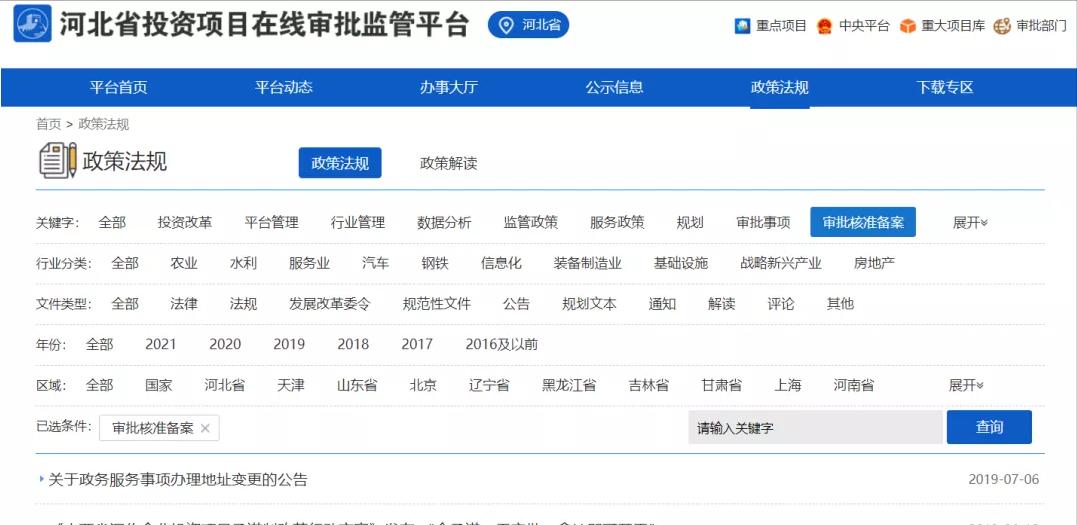The width and height of the screenshot is (1077, 525).
Task: Filter by file type 规范性文件
Action: pyautogui.click(x=437, y=304)
